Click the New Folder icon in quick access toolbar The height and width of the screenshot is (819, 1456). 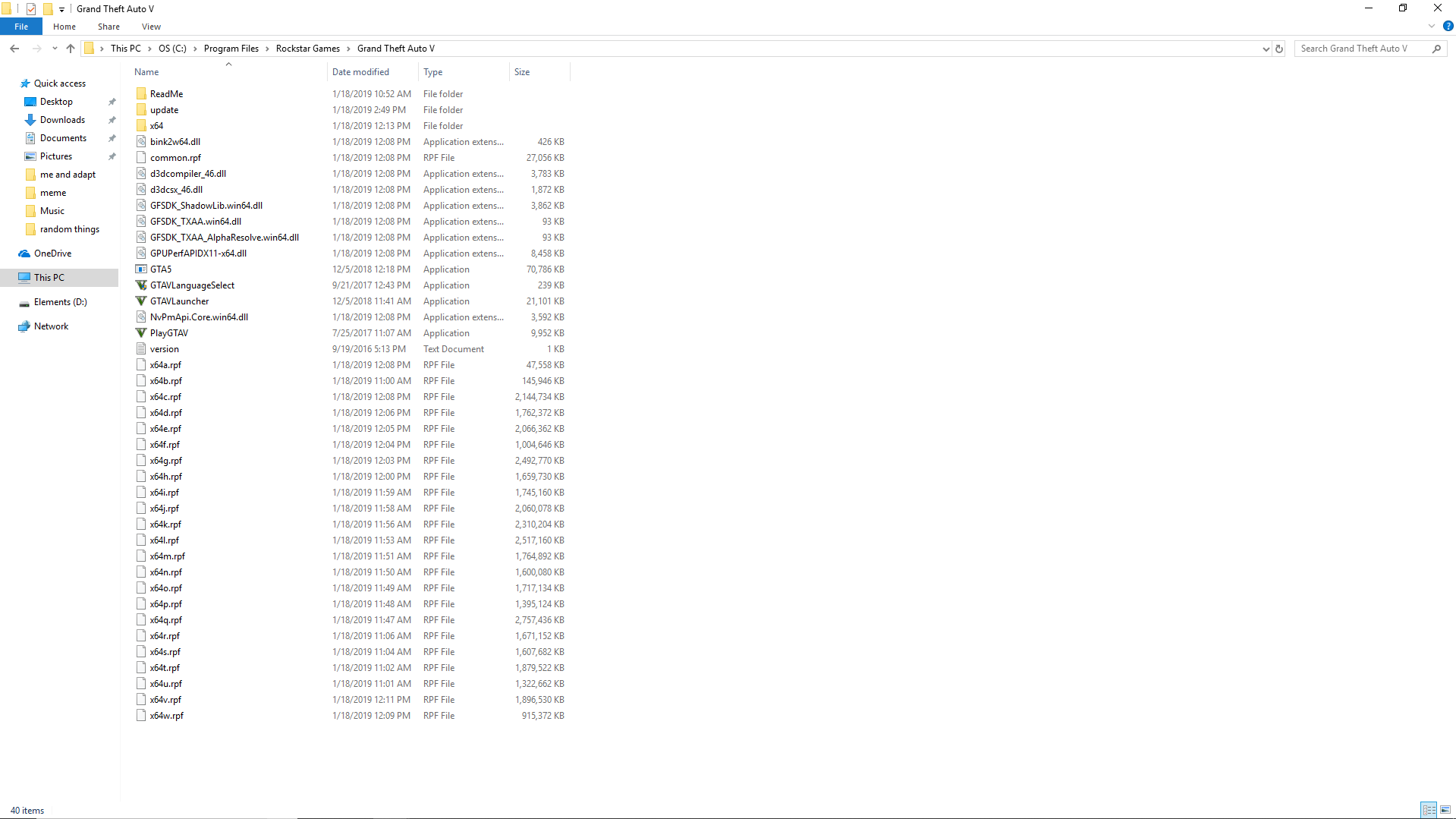48,8
